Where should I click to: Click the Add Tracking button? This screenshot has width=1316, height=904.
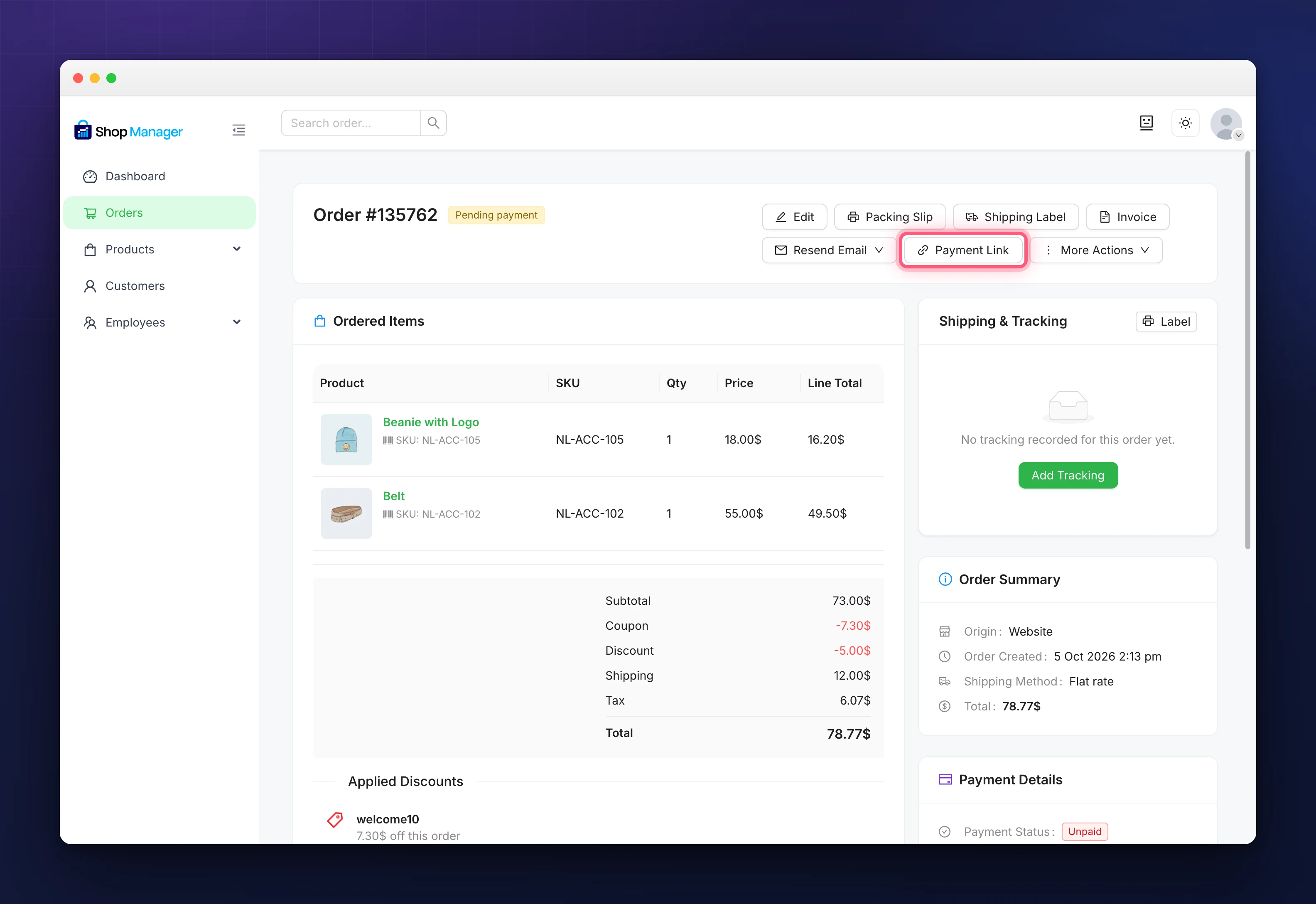[1068, 475]
